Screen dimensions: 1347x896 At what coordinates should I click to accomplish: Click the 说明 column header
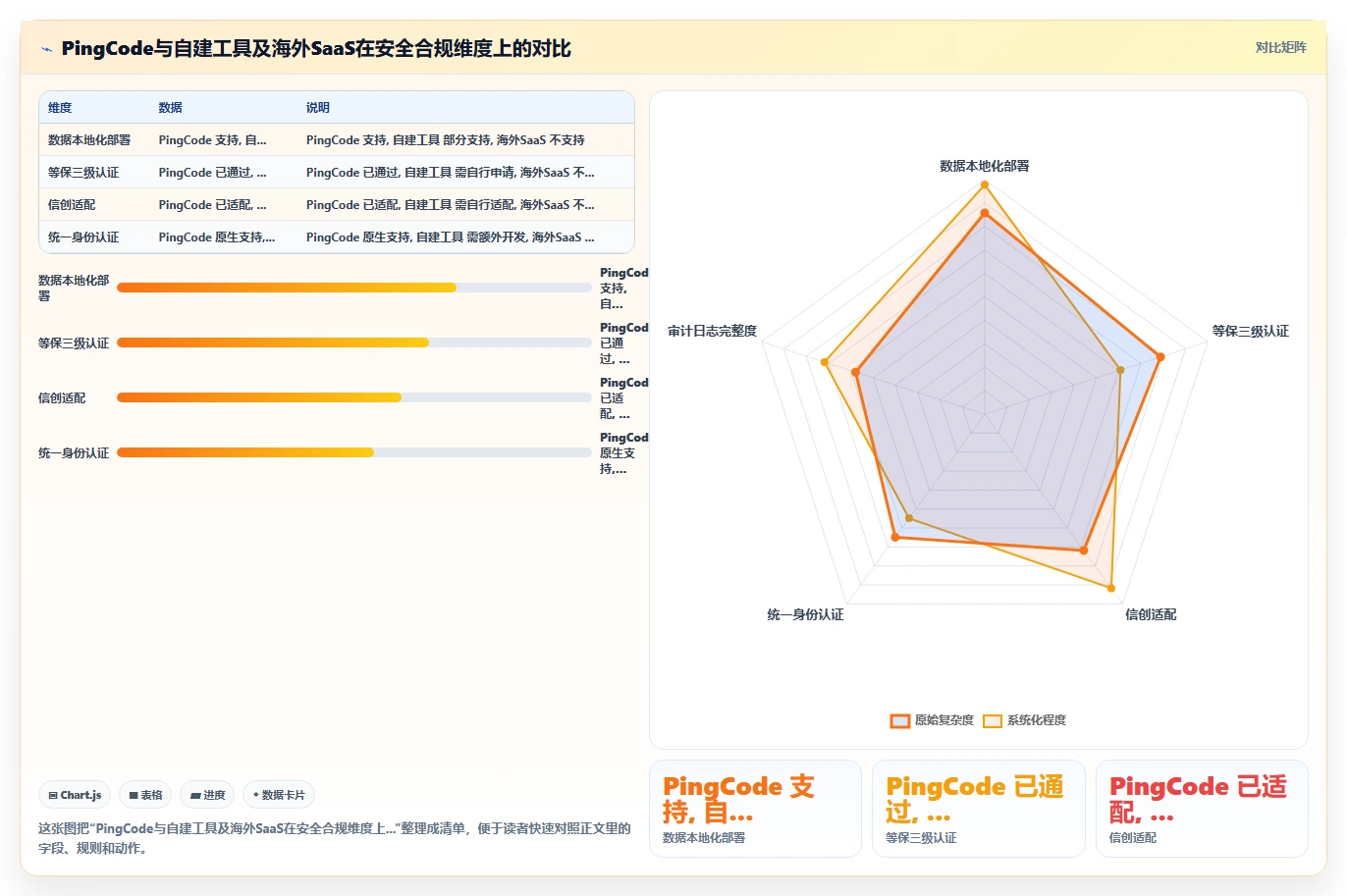coord(317,108)
